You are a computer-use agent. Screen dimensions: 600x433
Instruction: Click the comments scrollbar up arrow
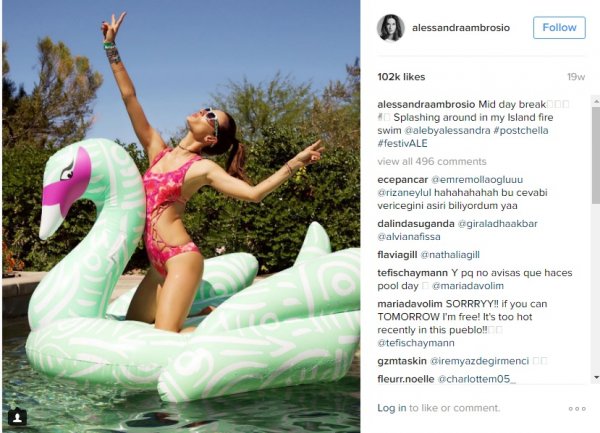pos(596,101)
